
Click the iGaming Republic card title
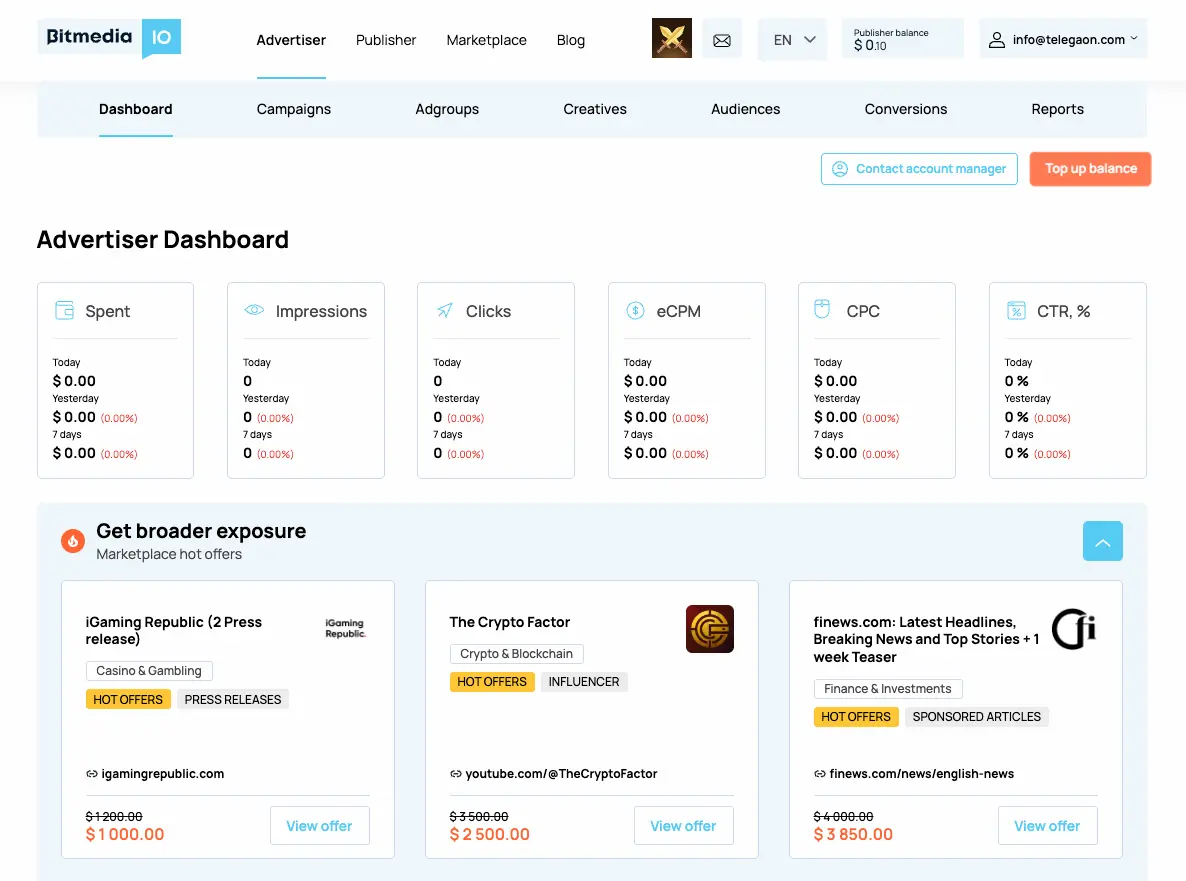(173, 630)
